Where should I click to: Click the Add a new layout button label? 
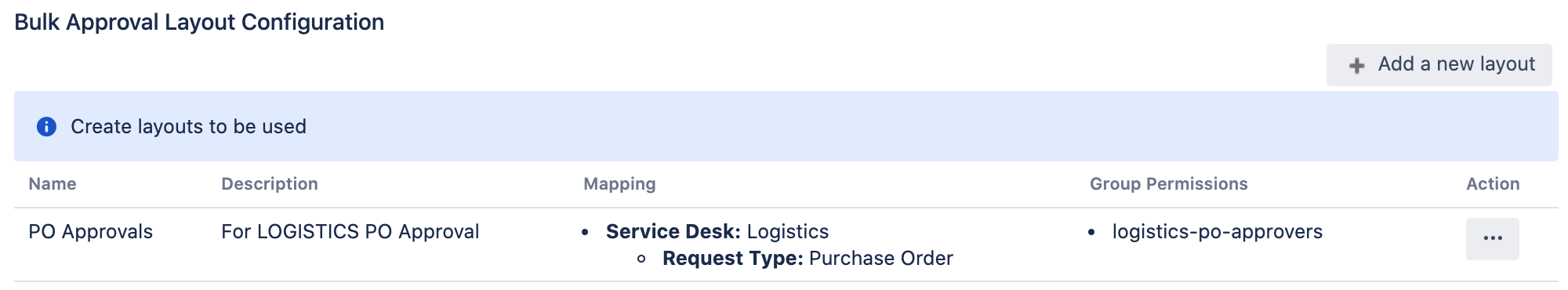click(x=1457, y=64)
